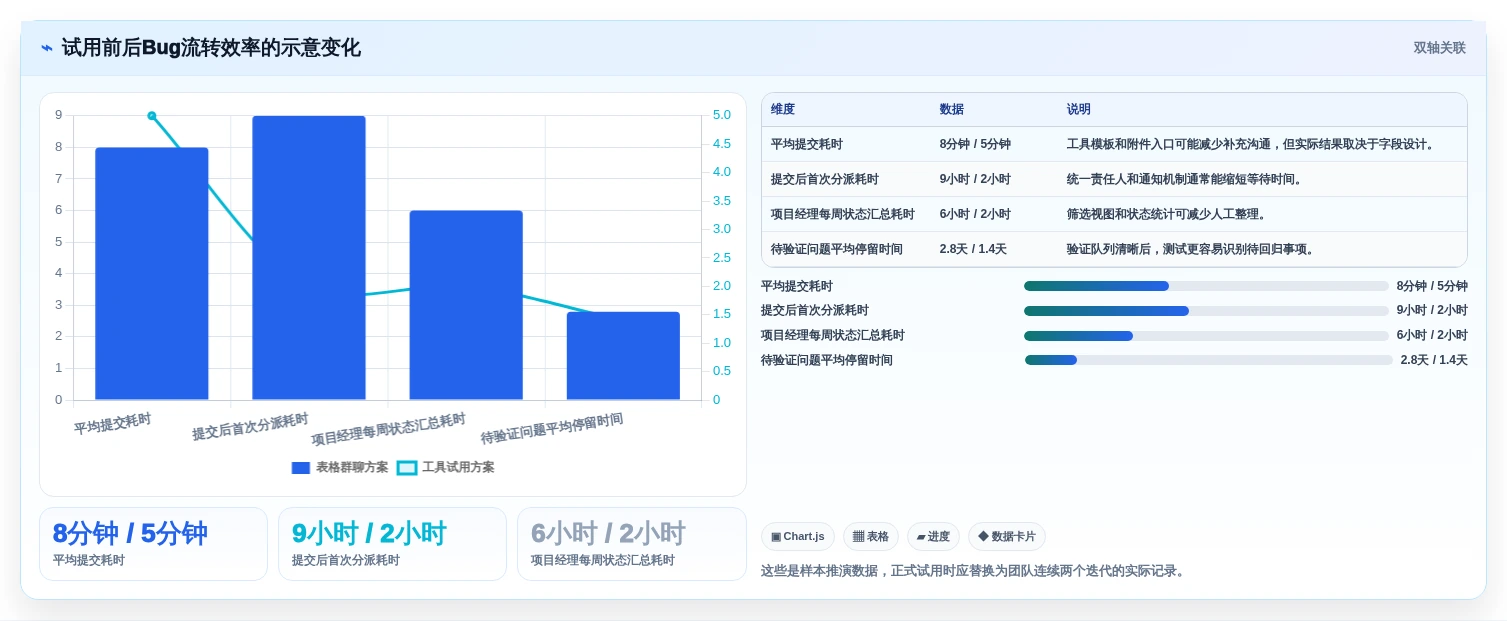The image size is (1507, 621).
Task: Click table row label 平均提交耗时
Action: pos(807,144)
